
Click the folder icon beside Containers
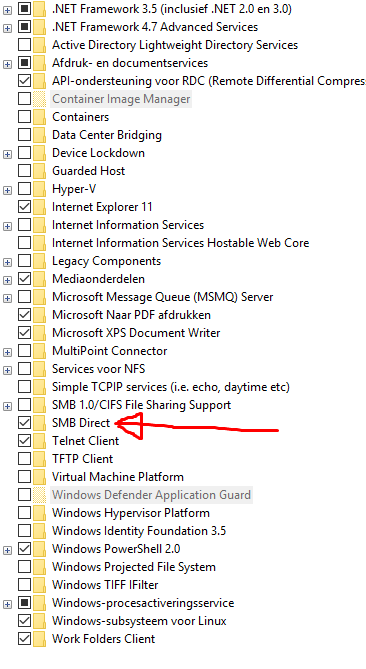[x=39, y=116]
